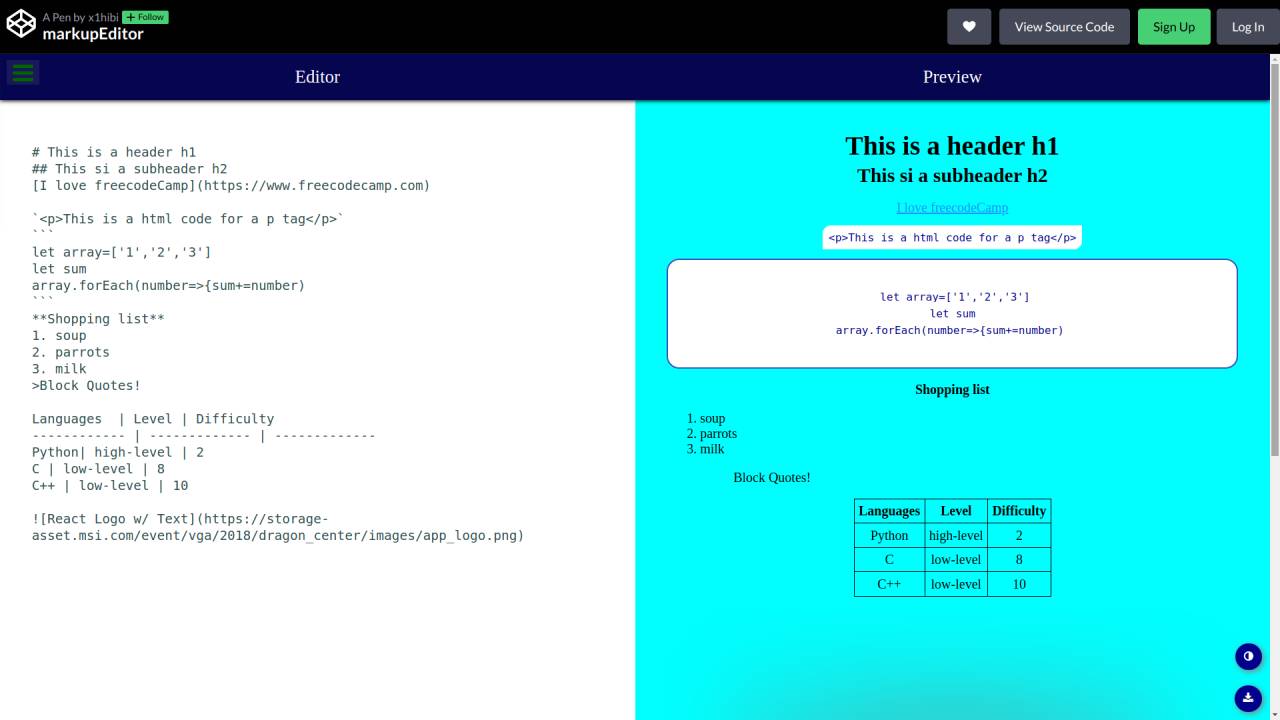This screenshot has height=720, width=1280.
Task: Click the 'high-level' table cell
Action: [x=956, y=536]
